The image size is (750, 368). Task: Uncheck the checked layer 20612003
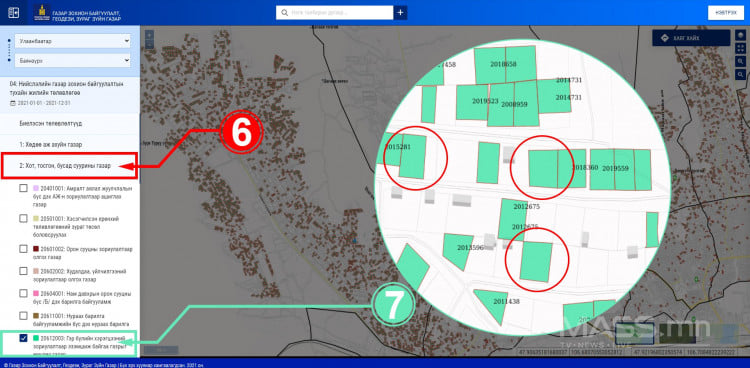(23, 338)
